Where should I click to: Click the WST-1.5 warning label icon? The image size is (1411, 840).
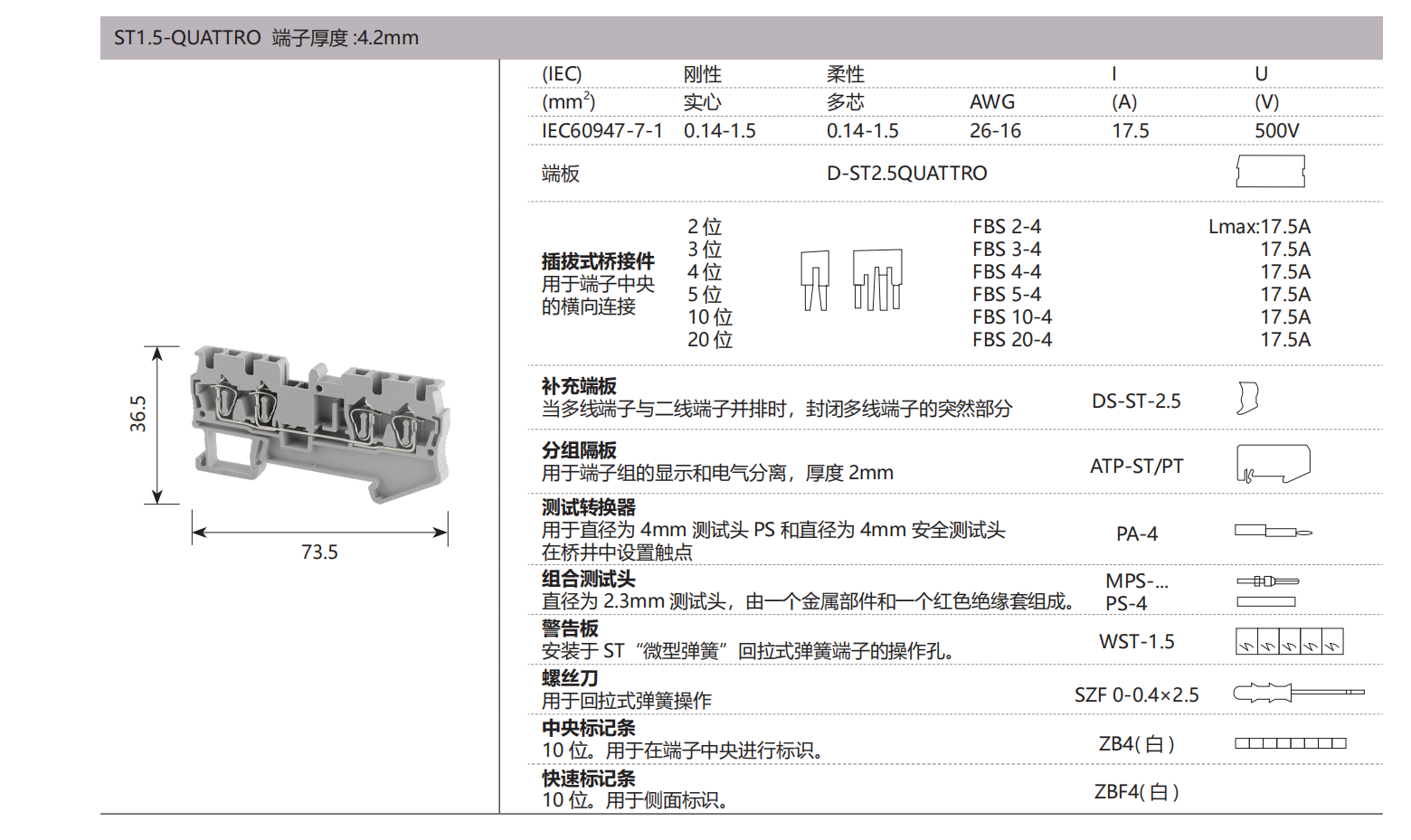point(1289,641)
